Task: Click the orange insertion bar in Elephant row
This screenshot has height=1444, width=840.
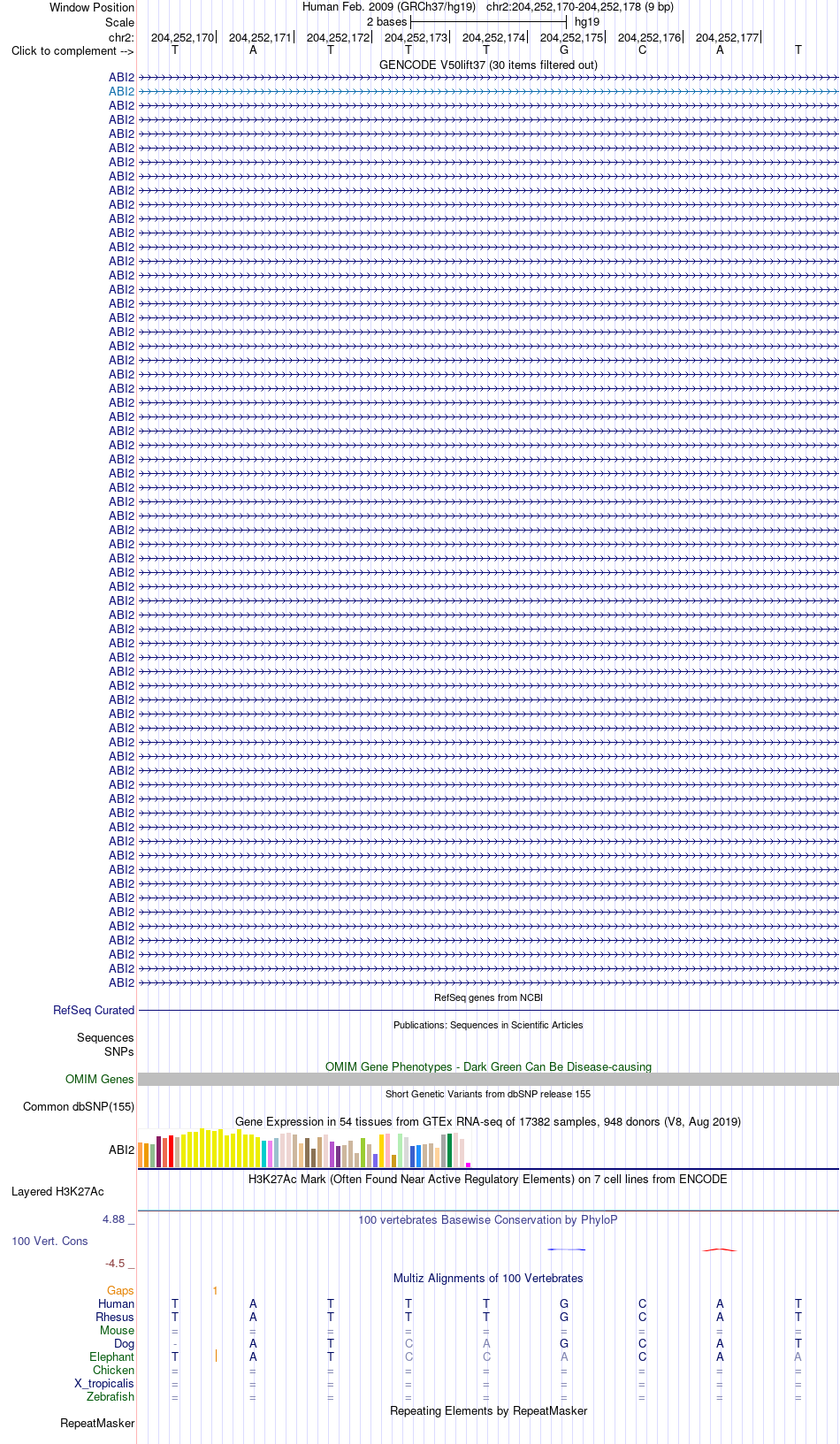Action: click(x=216, y=1356)
